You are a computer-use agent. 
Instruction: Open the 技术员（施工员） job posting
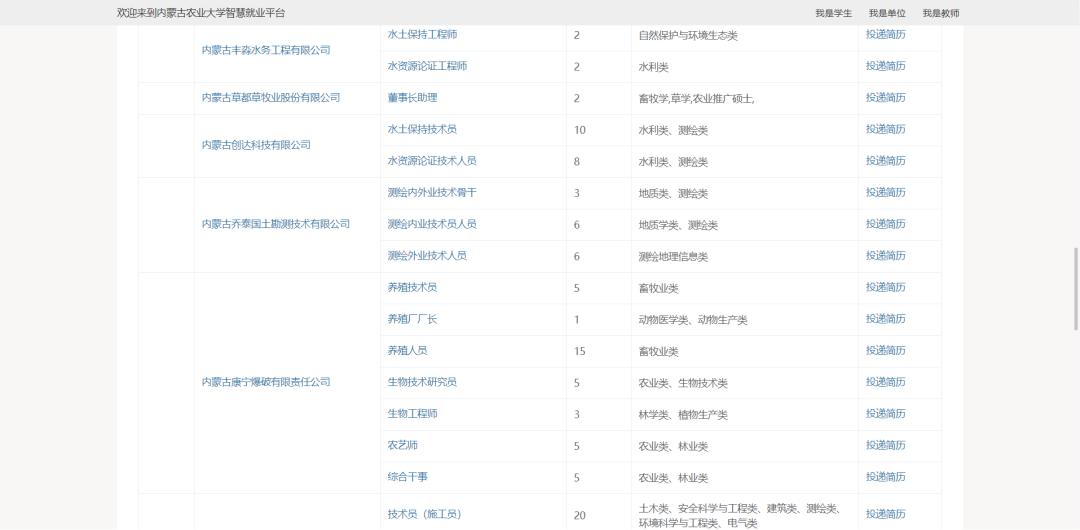pyautogui.click(x=424, y=514)
